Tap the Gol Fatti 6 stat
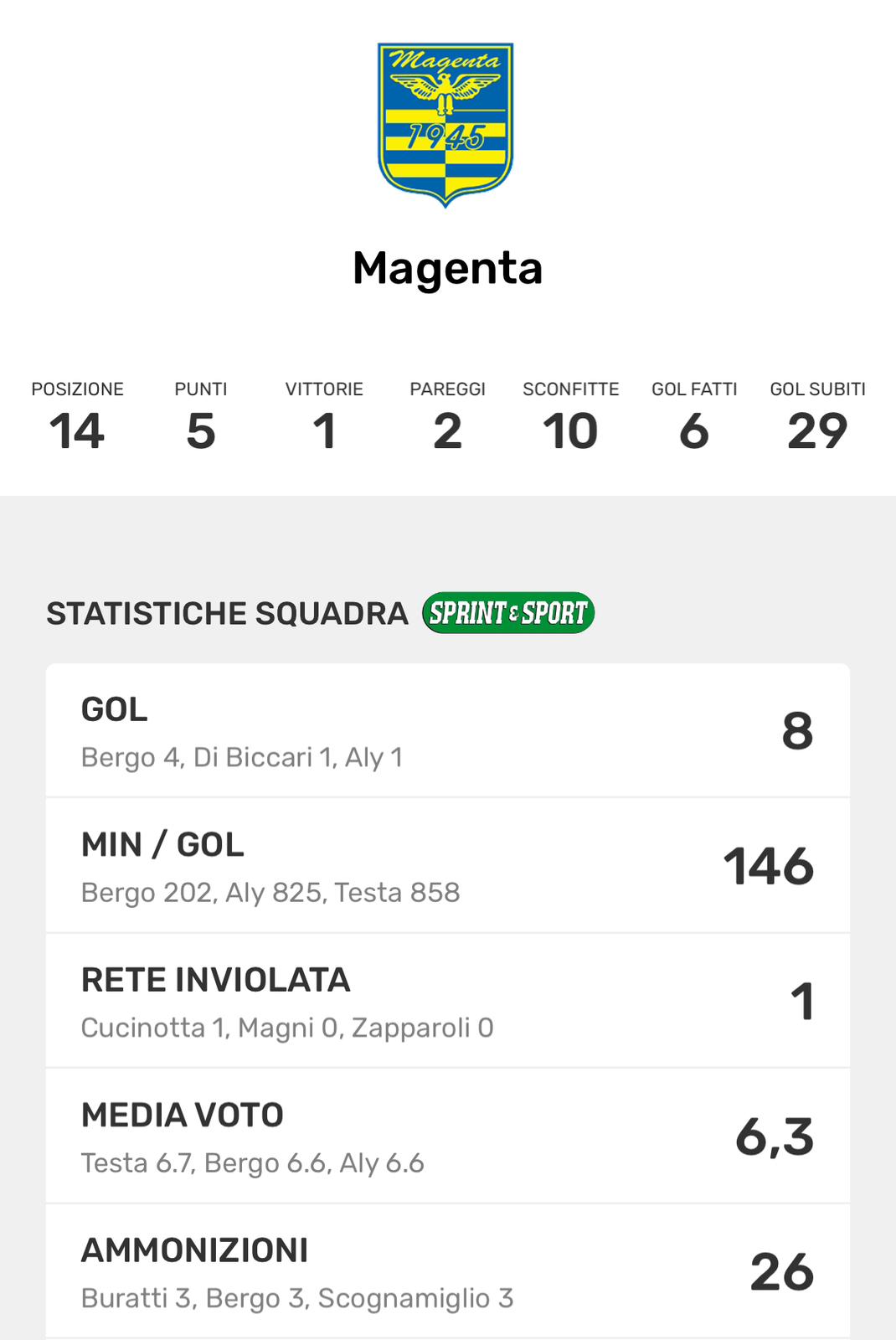This screenshot has height=1340, width=896. tap(694, 418)
